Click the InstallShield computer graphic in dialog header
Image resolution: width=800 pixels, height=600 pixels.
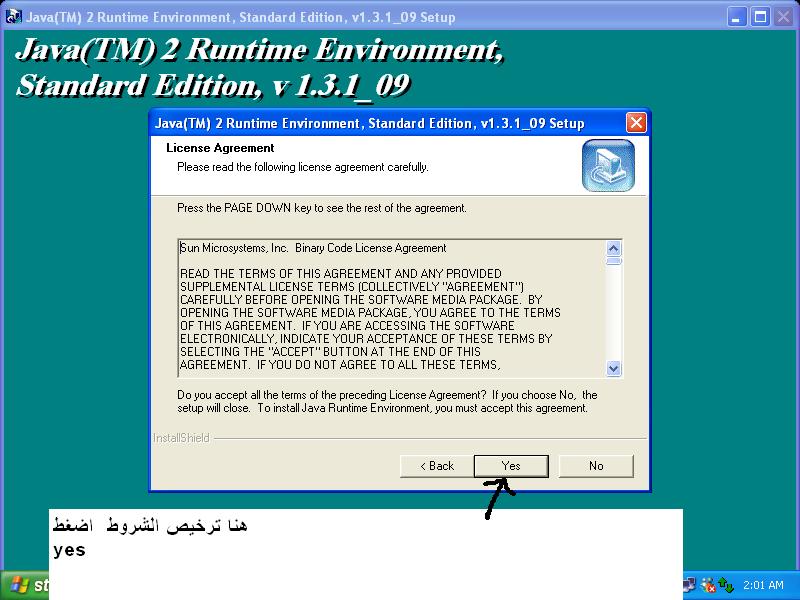pos(608,166)
